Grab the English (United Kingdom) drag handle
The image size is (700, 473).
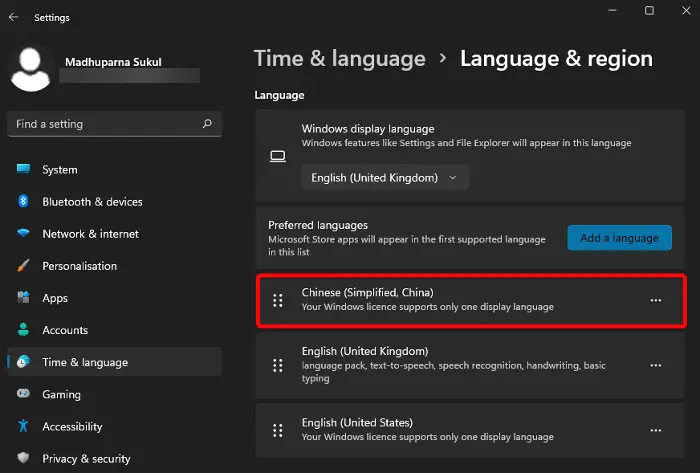point(278,365)
